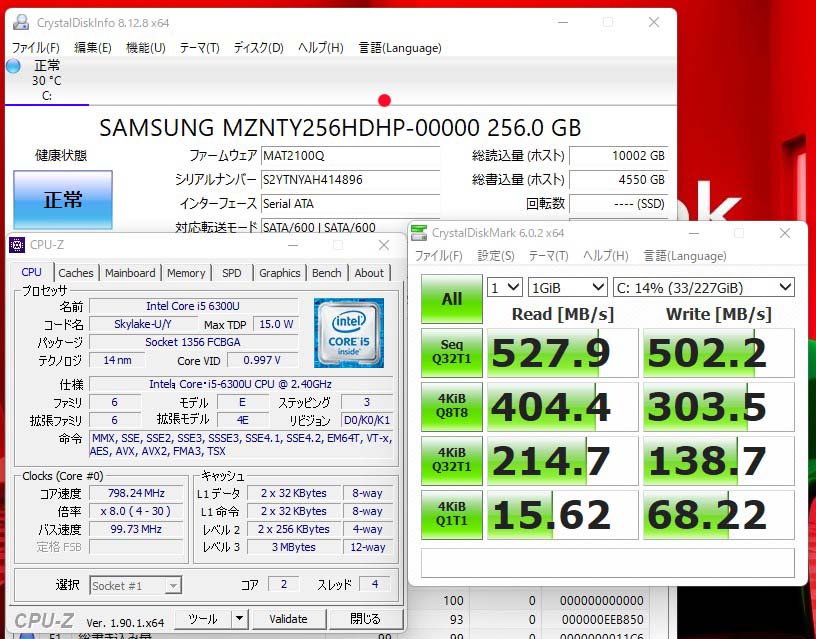Click the blue 正常 health status button
The height and width of the screenshot is (639, 816).
click(63, 200)
